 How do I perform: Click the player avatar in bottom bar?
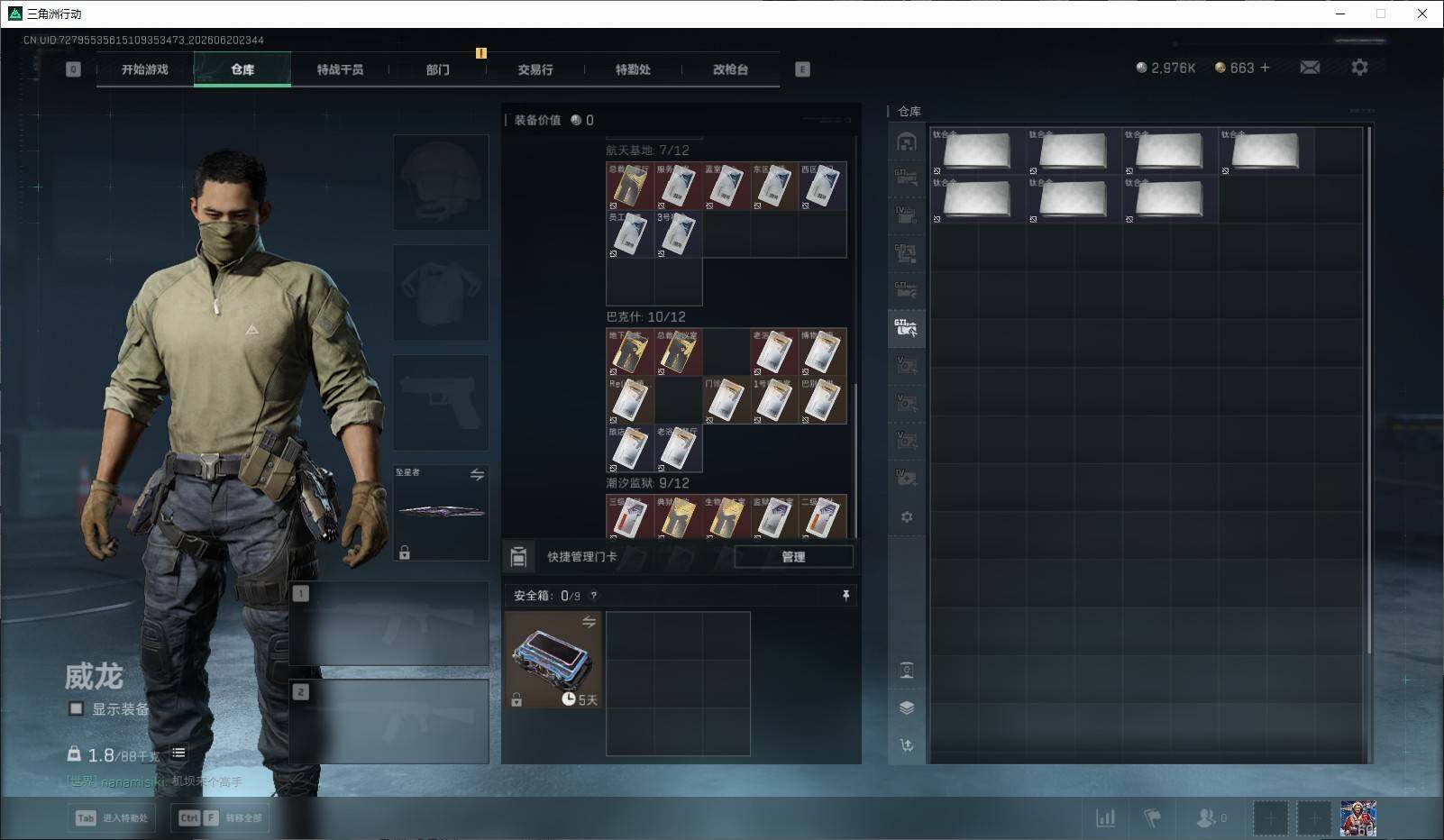(1358, 818)
